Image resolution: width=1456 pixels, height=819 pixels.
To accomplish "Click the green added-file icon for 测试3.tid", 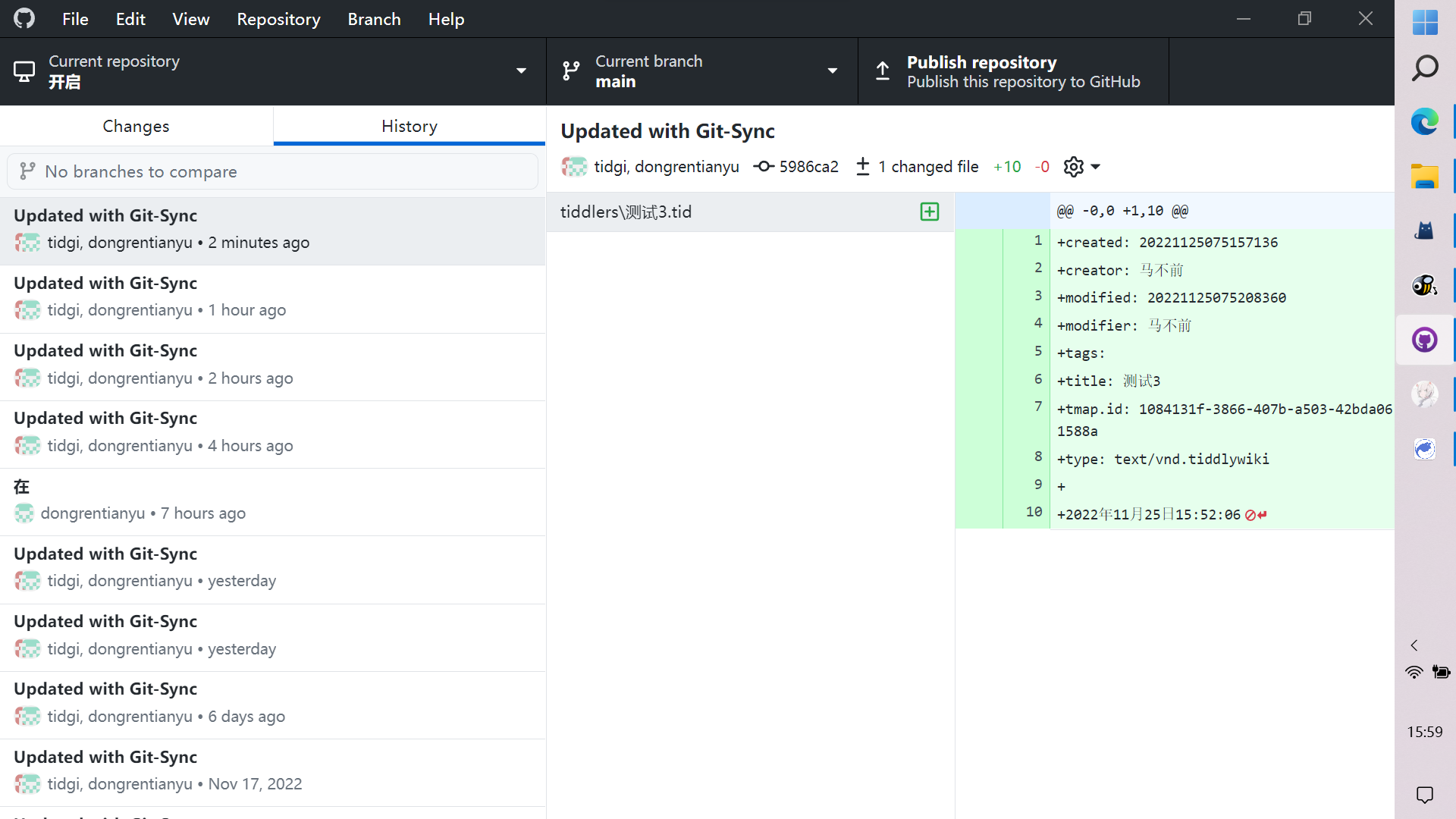I will [x=929, y=212].
